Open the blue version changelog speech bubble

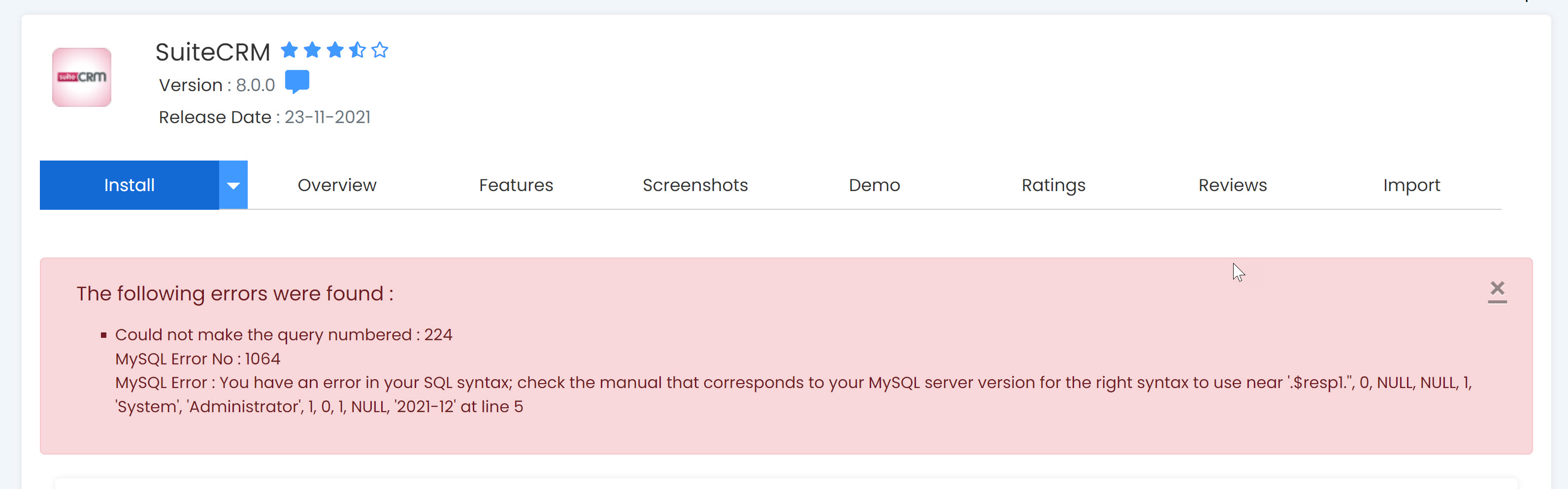point(297,82)
